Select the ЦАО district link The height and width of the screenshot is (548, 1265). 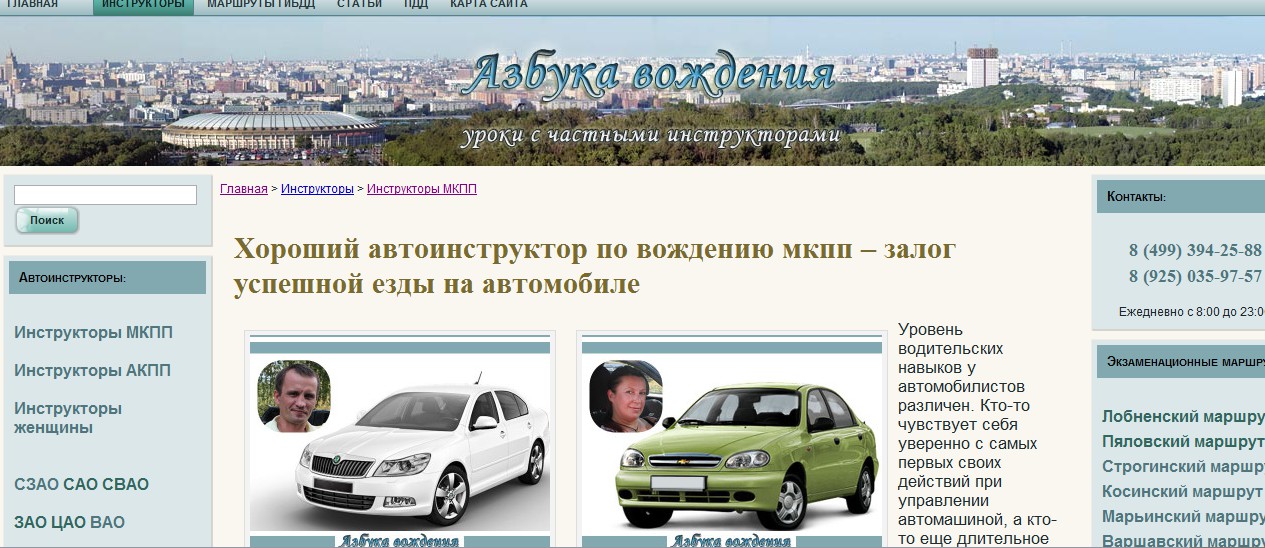tap(70, 522)
